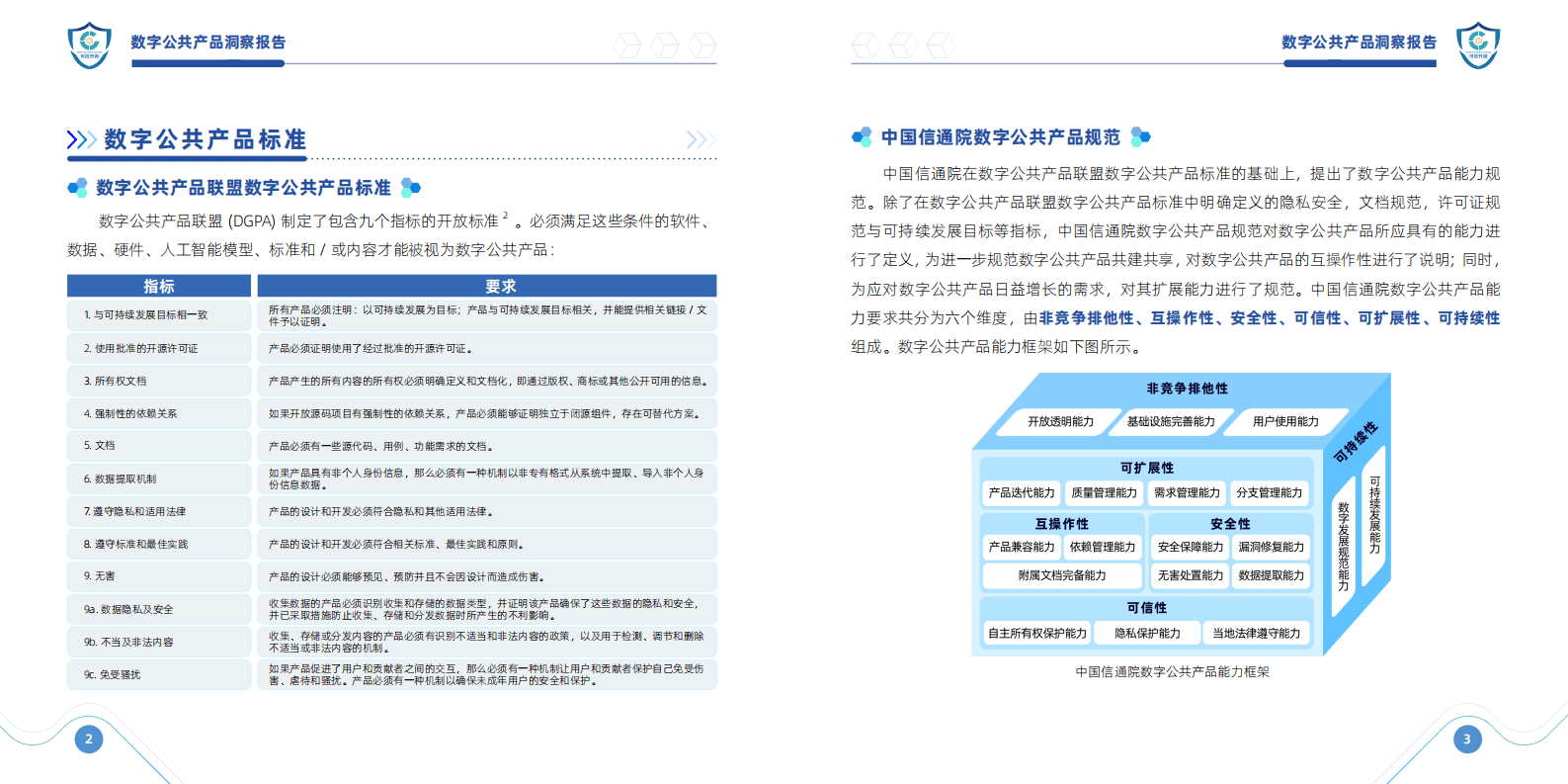Select row 8. 遵守标准和最佳实践
Image resolution: width=1568 pixels, height=784 pixels.
(x=392, y=544)
